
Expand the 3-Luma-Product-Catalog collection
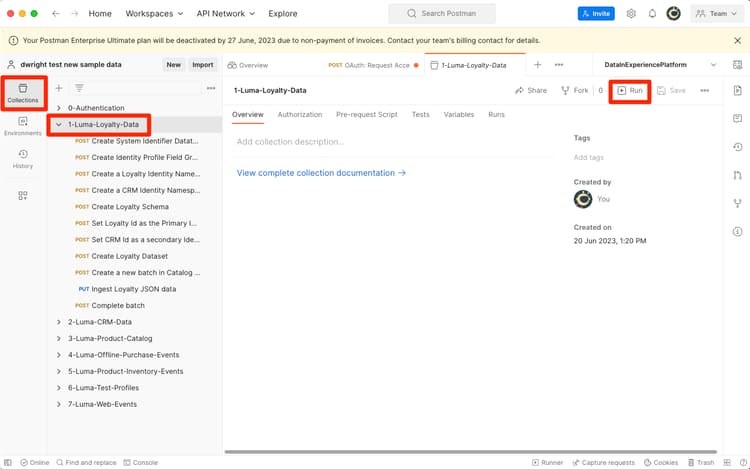[x=59, y=338]
